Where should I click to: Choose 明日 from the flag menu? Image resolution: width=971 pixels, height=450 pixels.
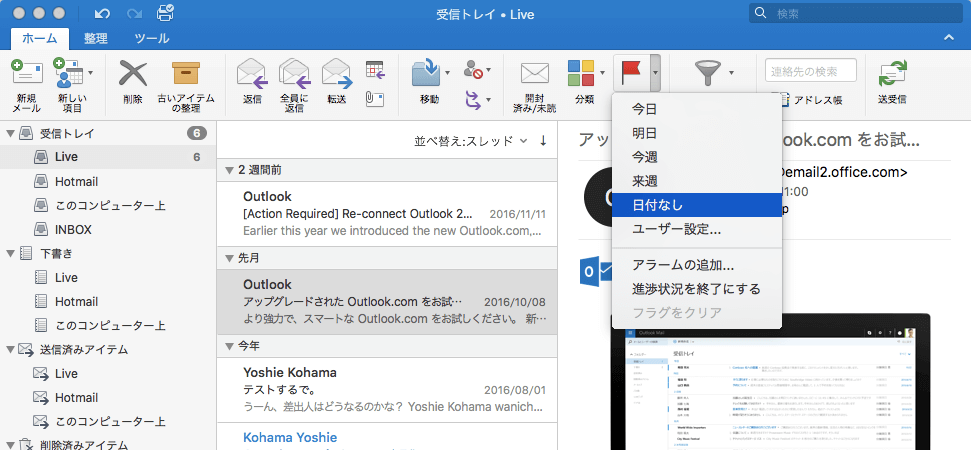pos(697,133)
